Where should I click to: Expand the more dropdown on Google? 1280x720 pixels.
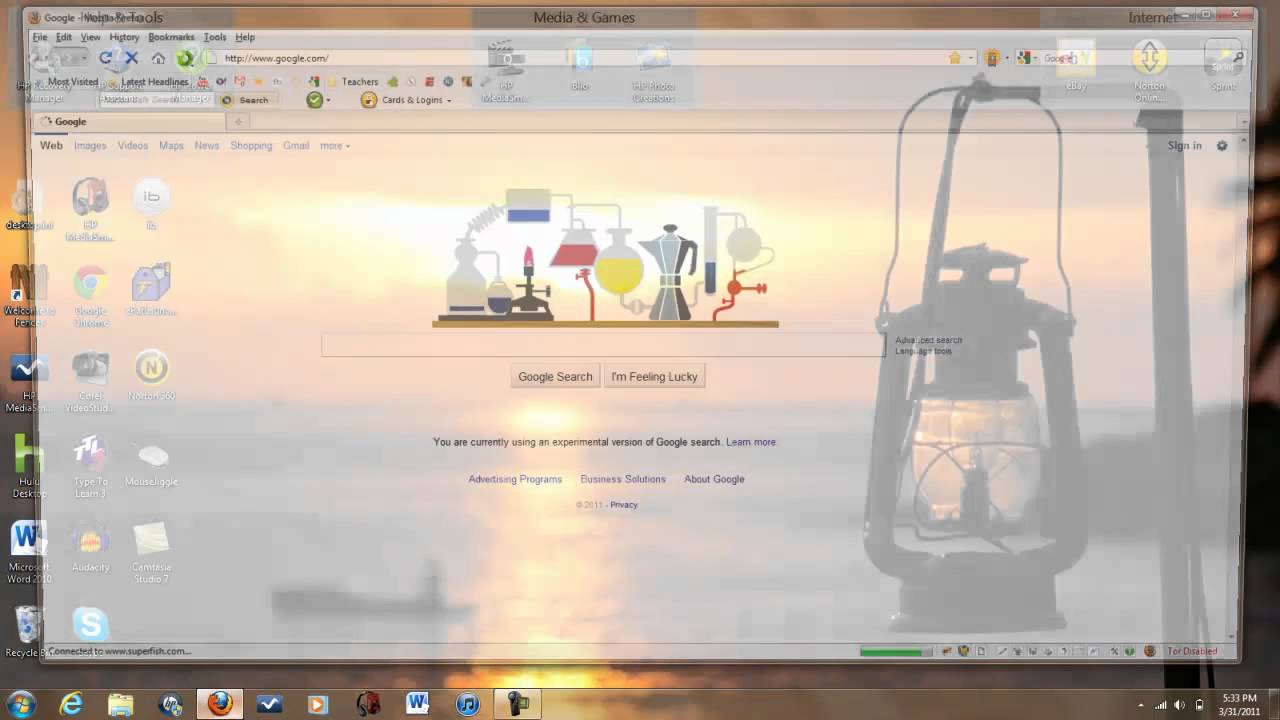334,146
